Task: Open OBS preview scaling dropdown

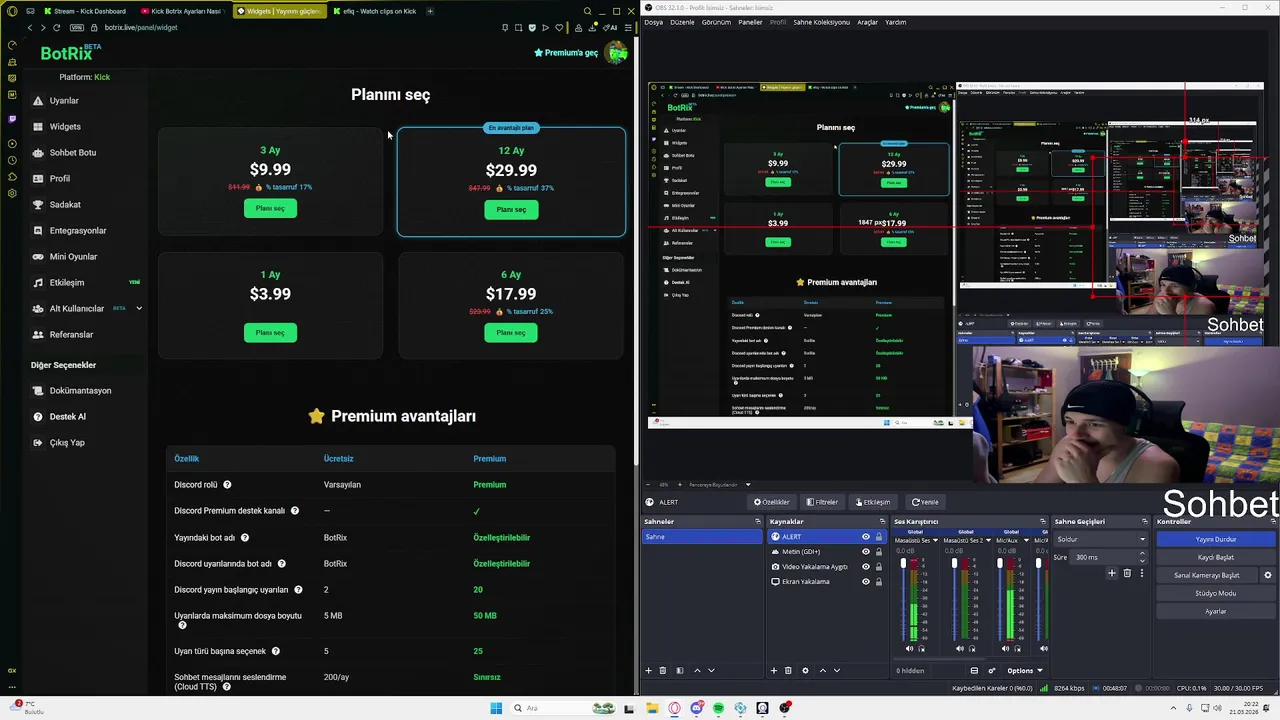Action: [747, 485]
